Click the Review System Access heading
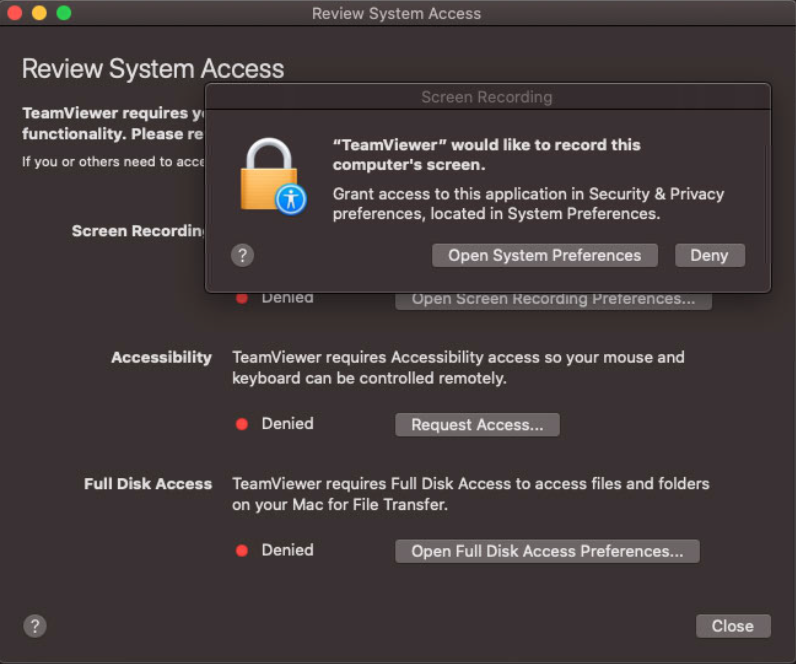The image size is (796, 664). coord(153,69)
